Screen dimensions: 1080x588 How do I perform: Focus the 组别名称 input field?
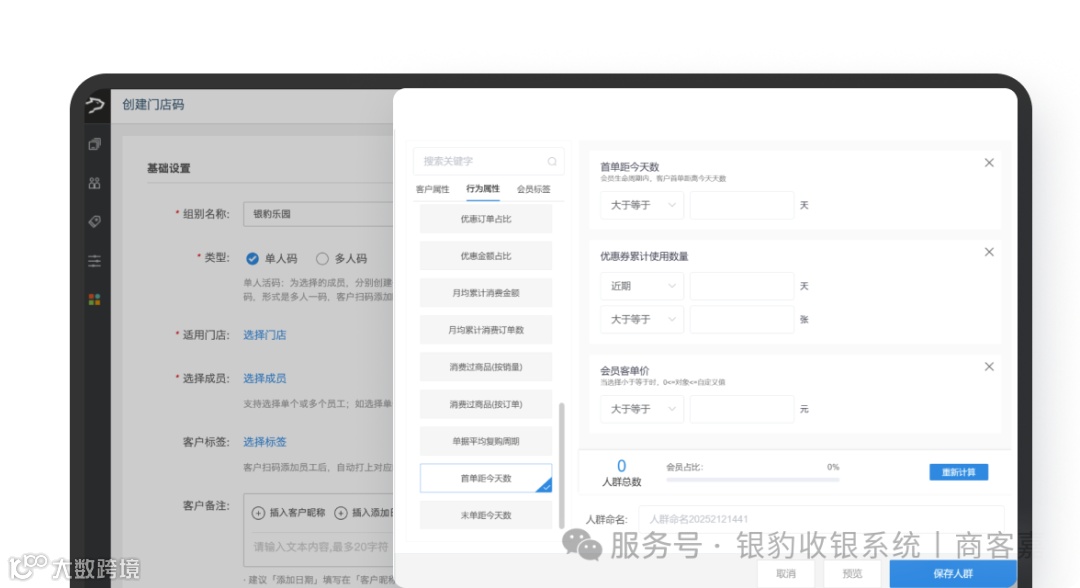(318, 214)
